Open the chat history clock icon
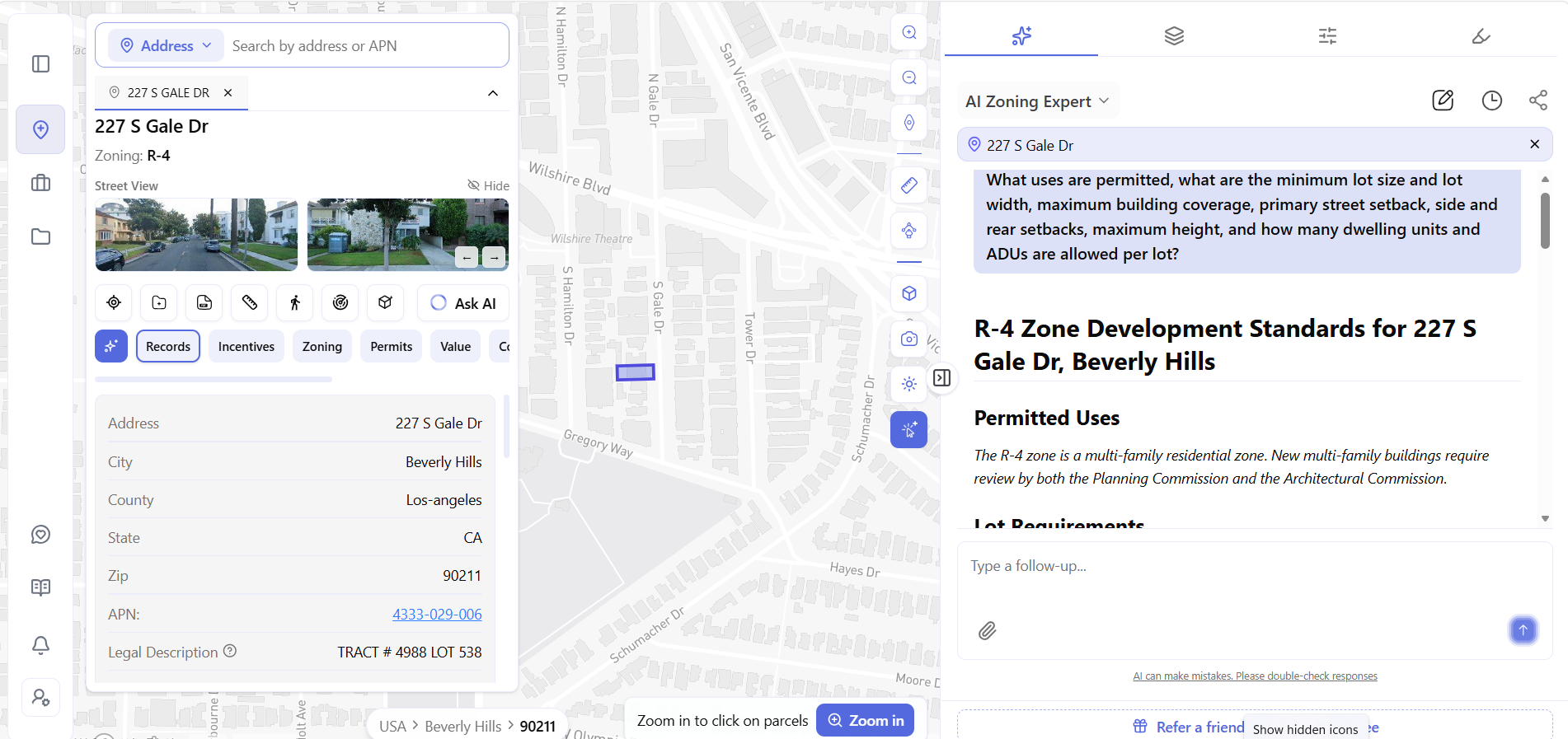This screenshot has height=739, width=1568. tap(1492, 101)
